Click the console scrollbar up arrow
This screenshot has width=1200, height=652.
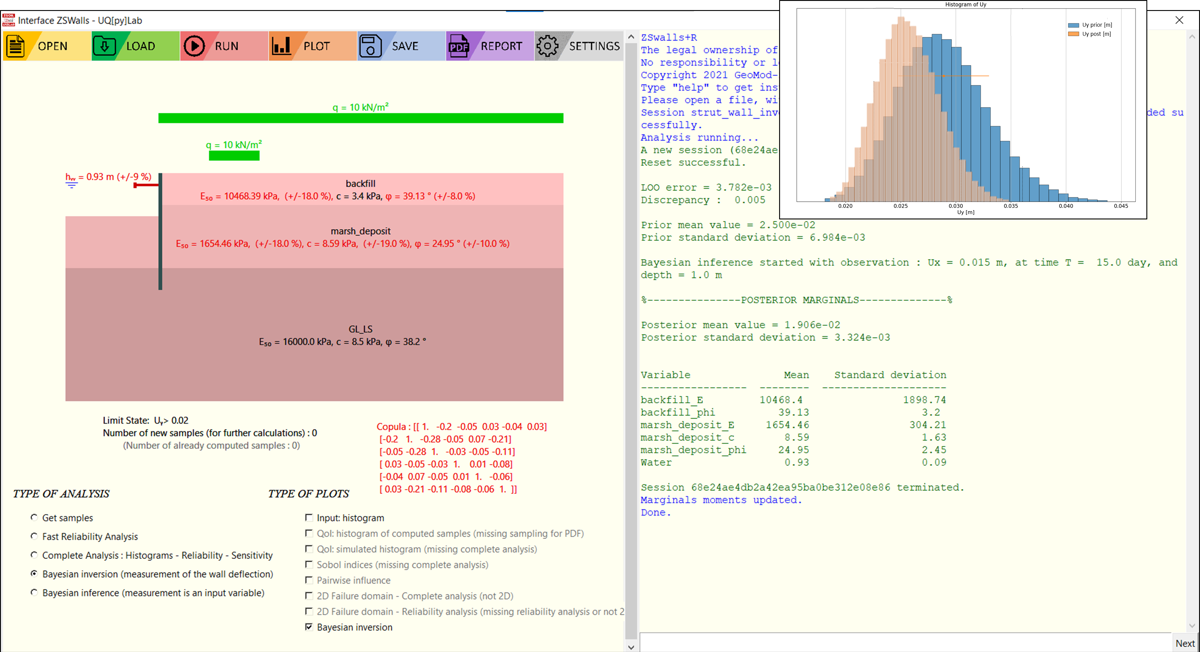pos(630,38)
